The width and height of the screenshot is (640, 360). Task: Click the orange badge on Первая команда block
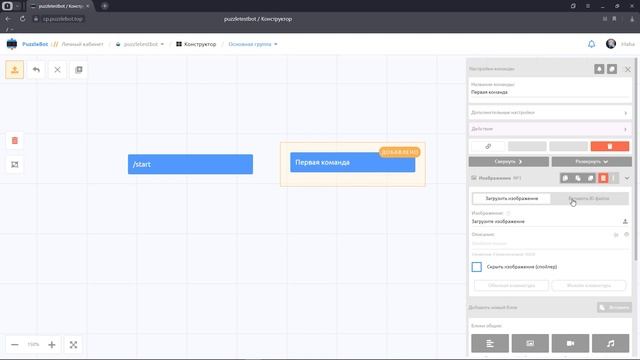tap(400, 152)
